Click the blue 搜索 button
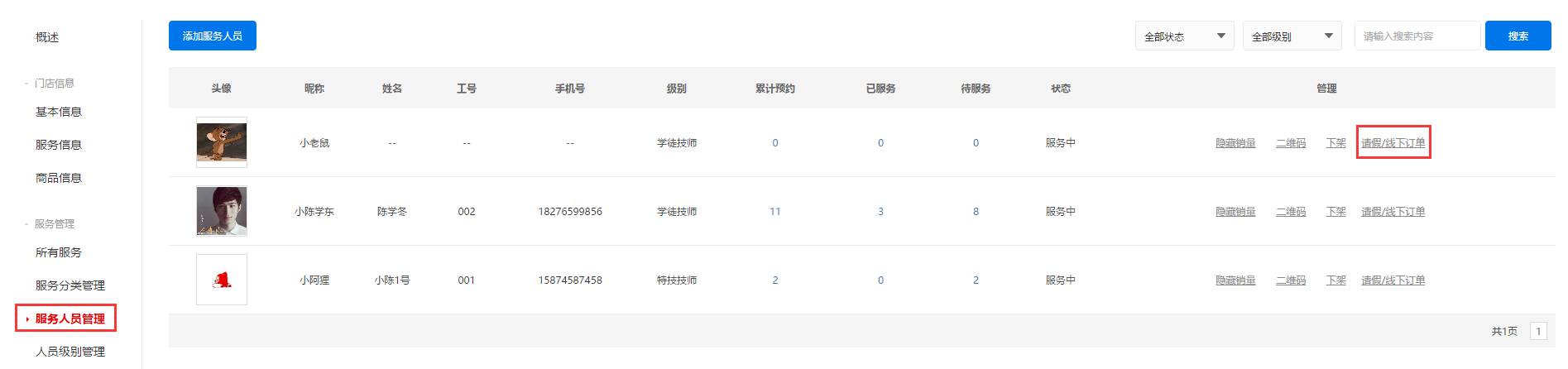Image resolution: width=1568 pixels, height=369 pixels. point(1518,36)
